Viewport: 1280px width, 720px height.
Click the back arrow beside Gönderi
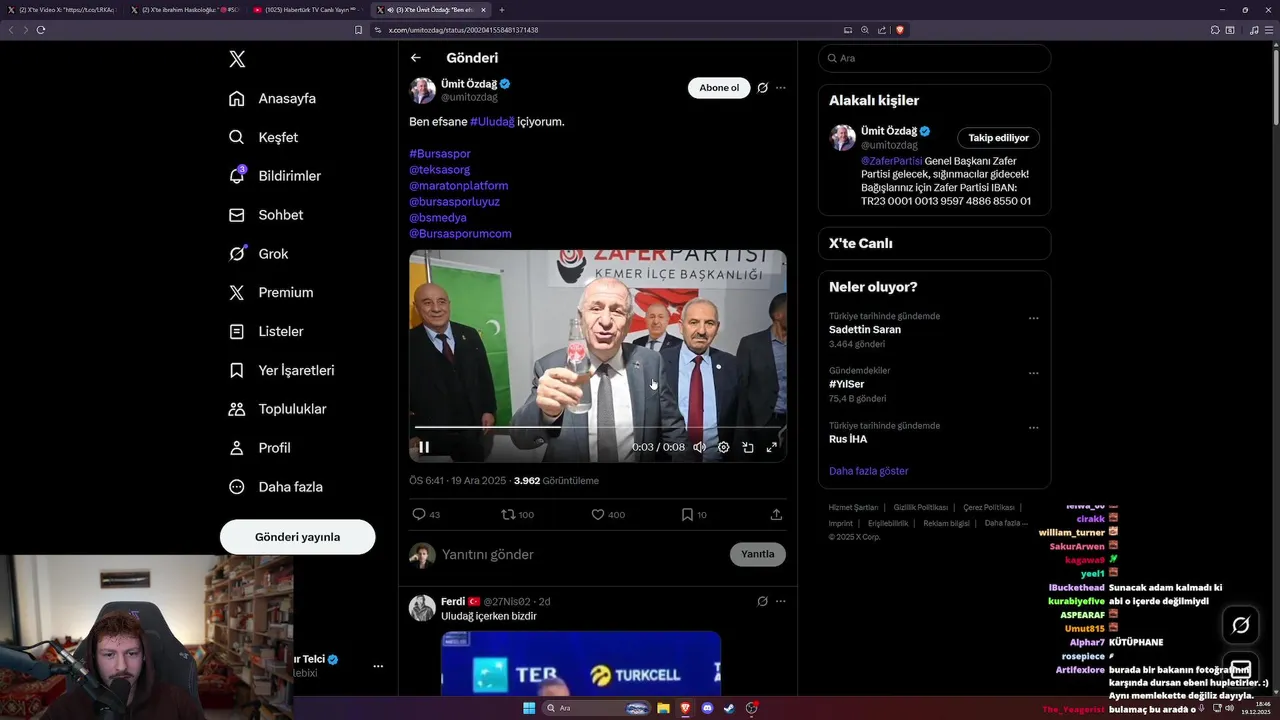tap(416, 58)
